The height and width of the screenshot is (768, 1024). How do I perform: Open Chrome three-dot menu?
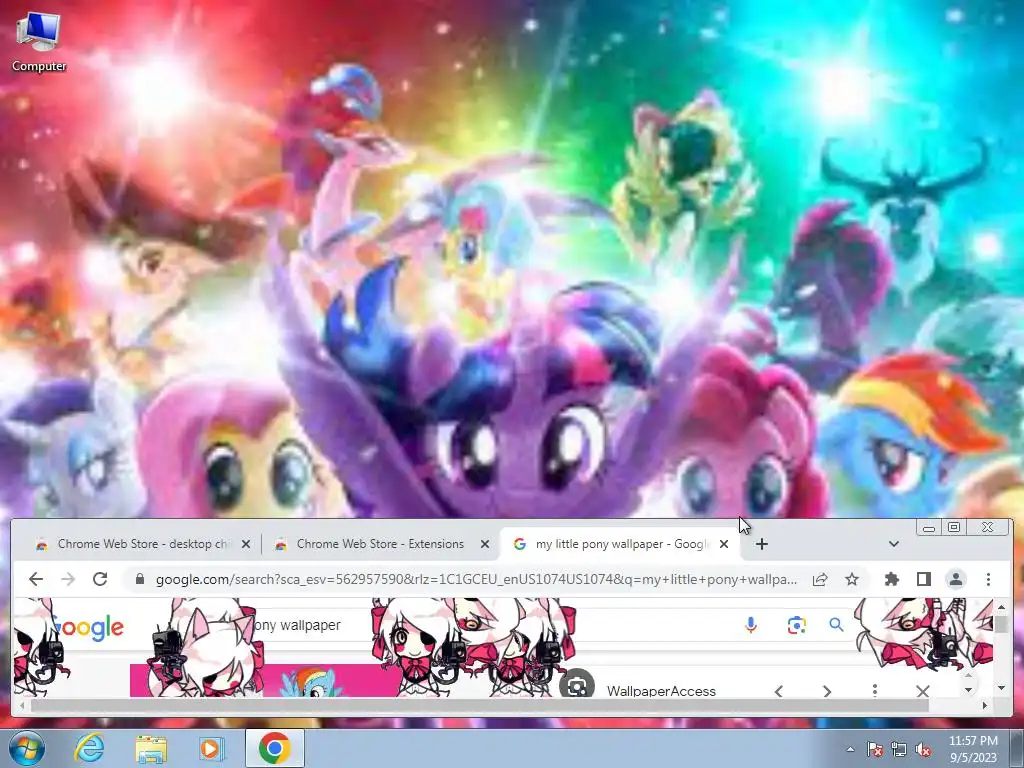988,579
